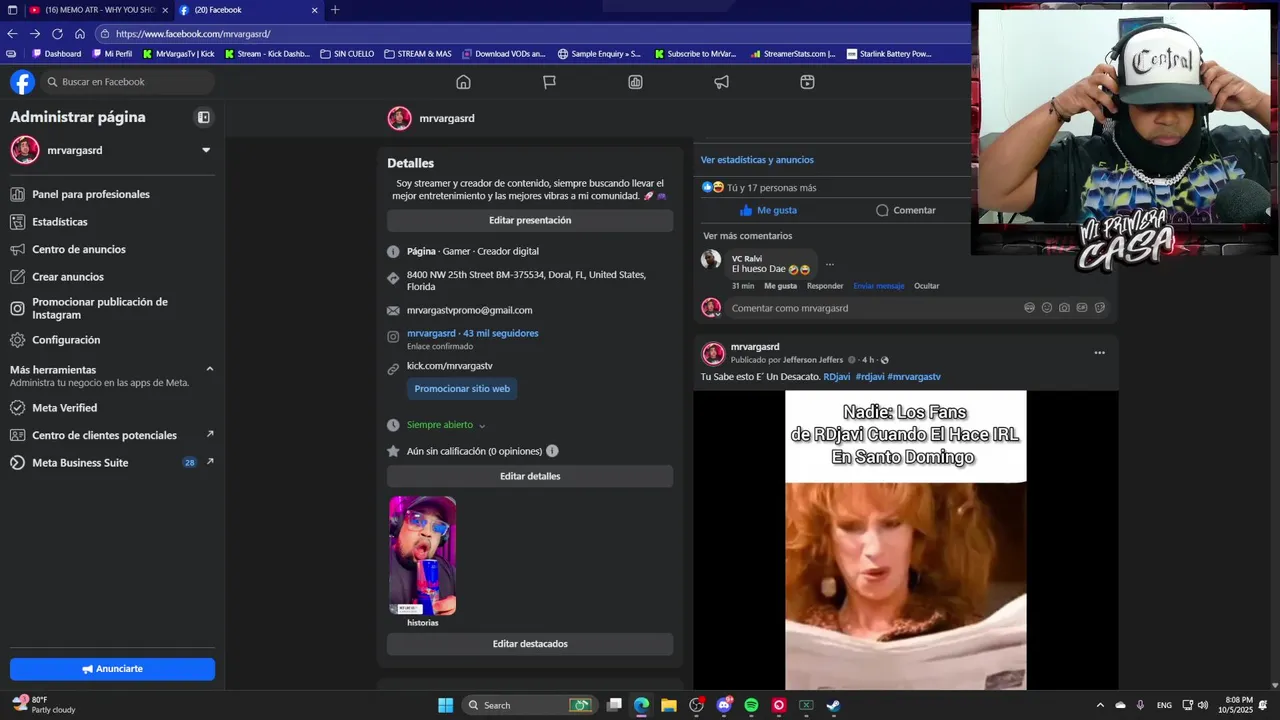Viewport: 1280px width, 720px height.
Task: Open the historias highlight thumbnail
Action: [x=422, y=556]
